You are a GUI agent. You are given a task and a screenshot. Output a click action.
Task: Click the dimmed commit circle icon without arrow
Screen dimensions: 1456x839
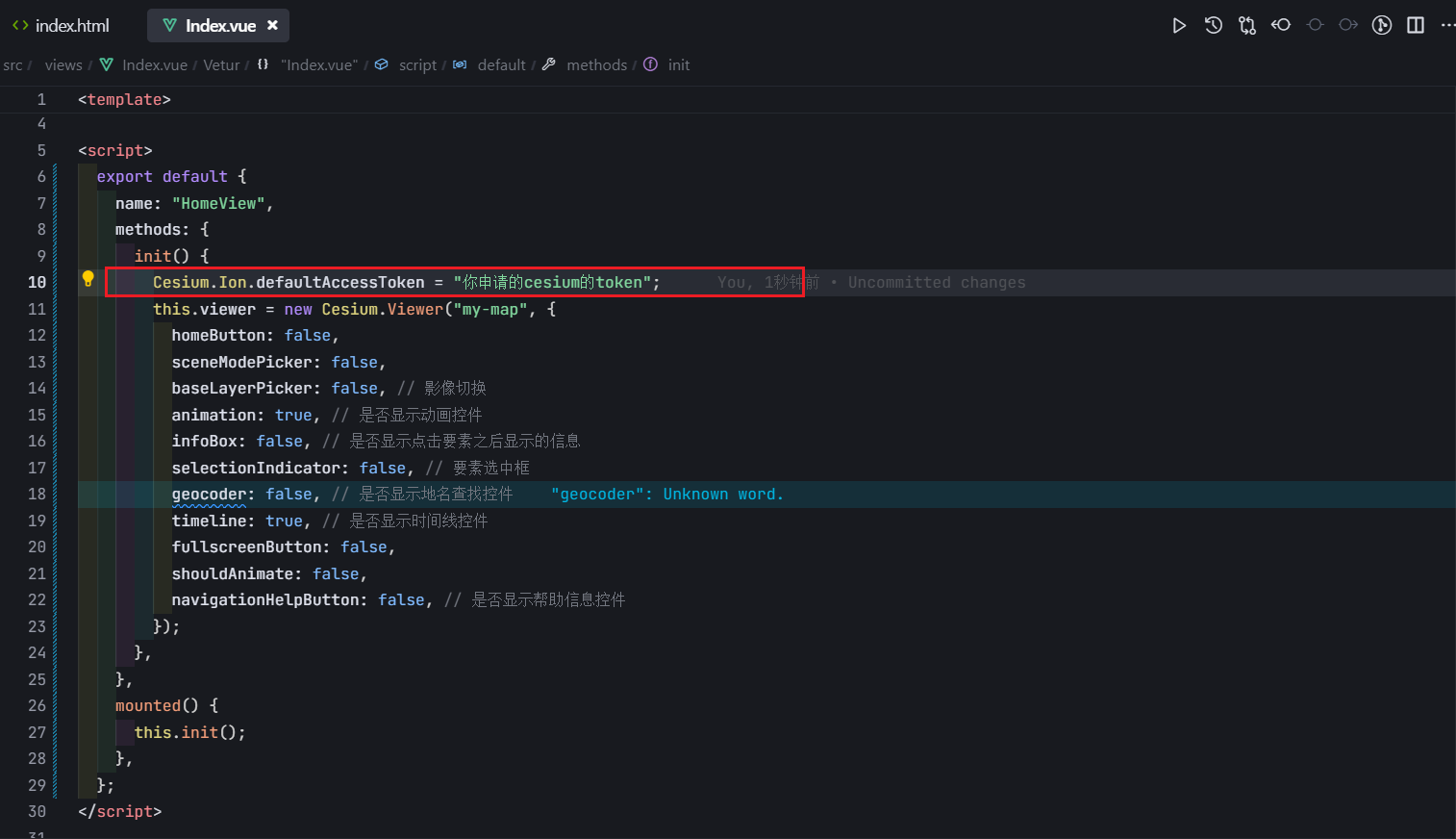pos(1315,25)
